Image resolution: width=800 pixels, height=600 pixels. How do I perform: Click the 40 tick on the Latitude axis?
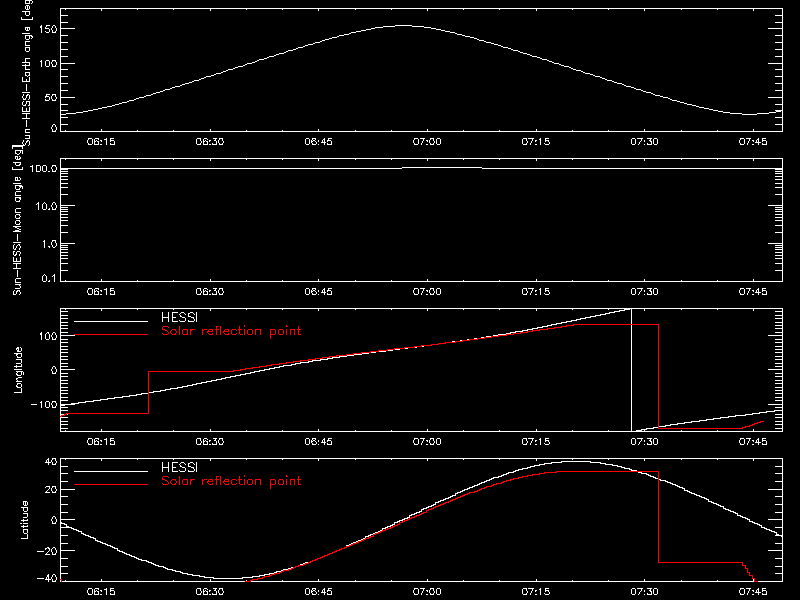(51, 462)
